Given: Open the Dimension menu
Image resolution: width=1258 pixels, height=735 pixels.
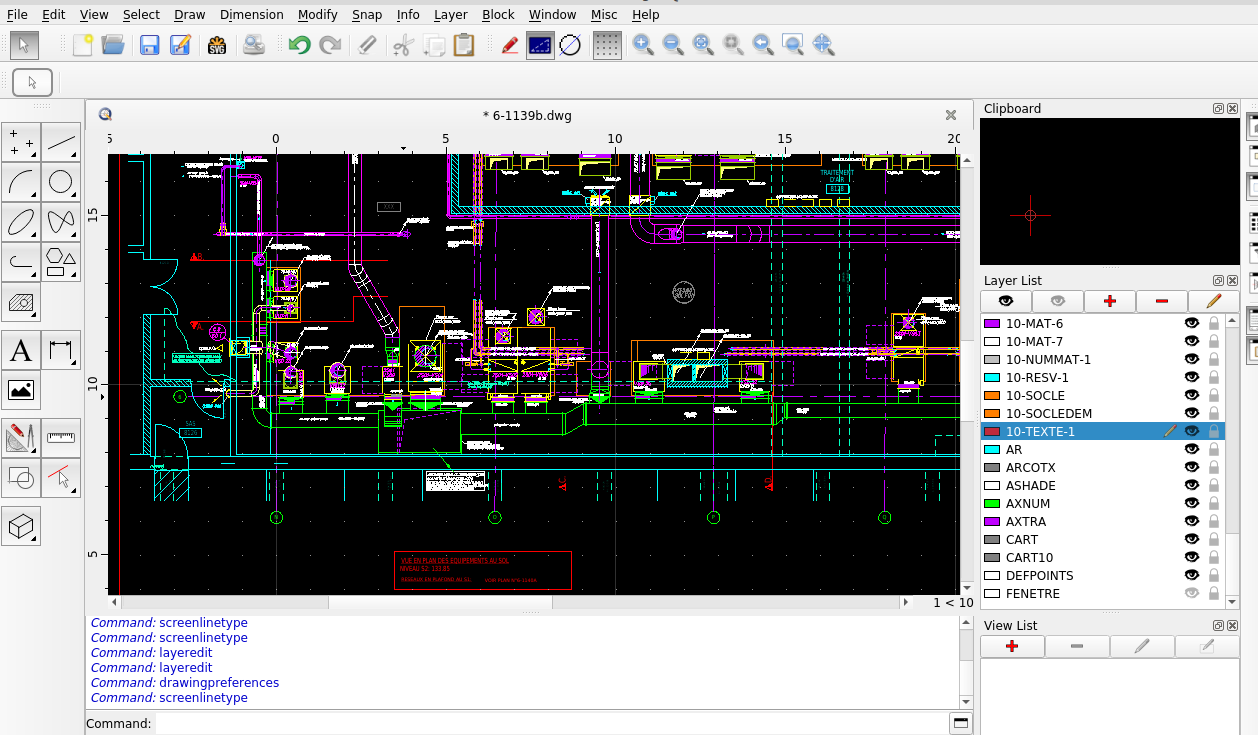Looking at the screenshot, I should (251, 14).
